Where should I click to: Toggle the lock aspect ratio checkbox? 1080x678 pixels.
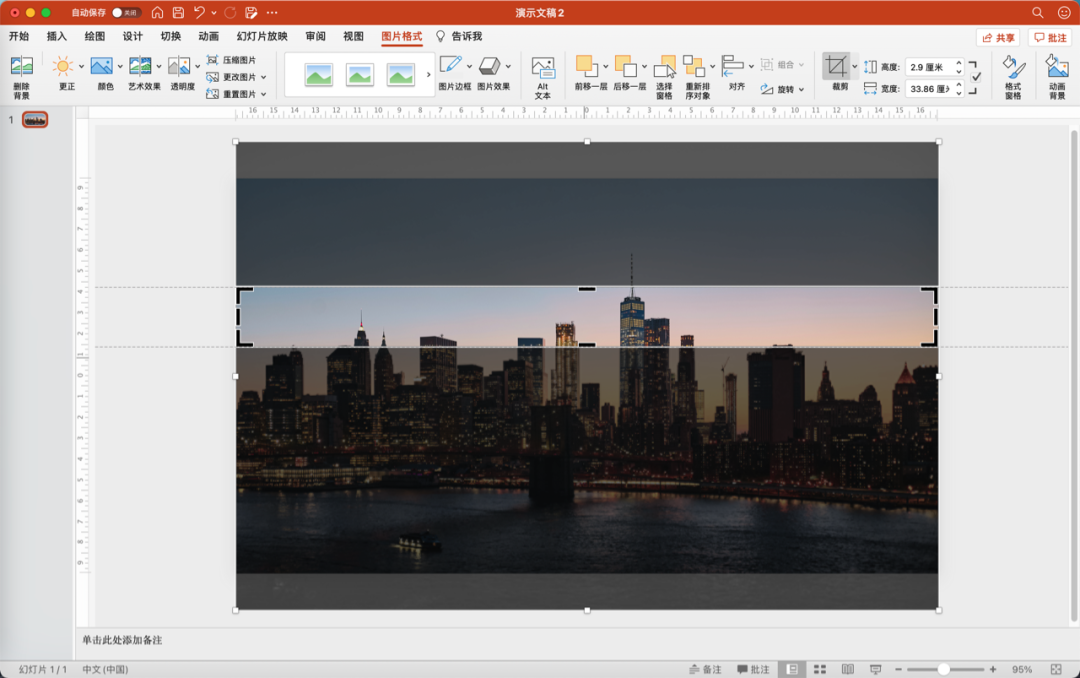[976, 77]
